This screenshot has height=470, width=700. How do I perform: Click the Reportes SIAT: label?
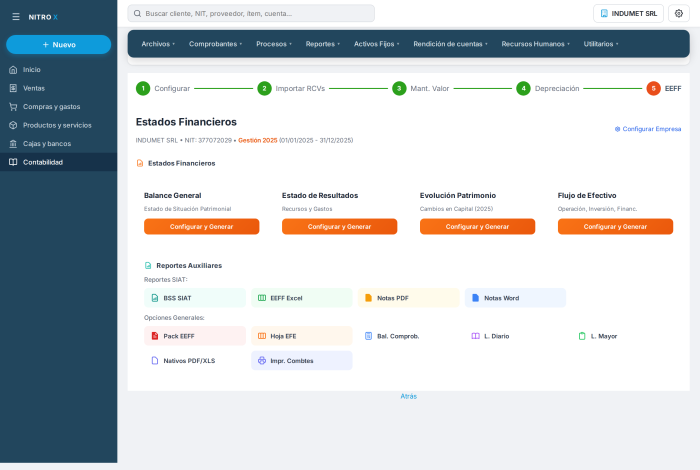click(166, 280)
